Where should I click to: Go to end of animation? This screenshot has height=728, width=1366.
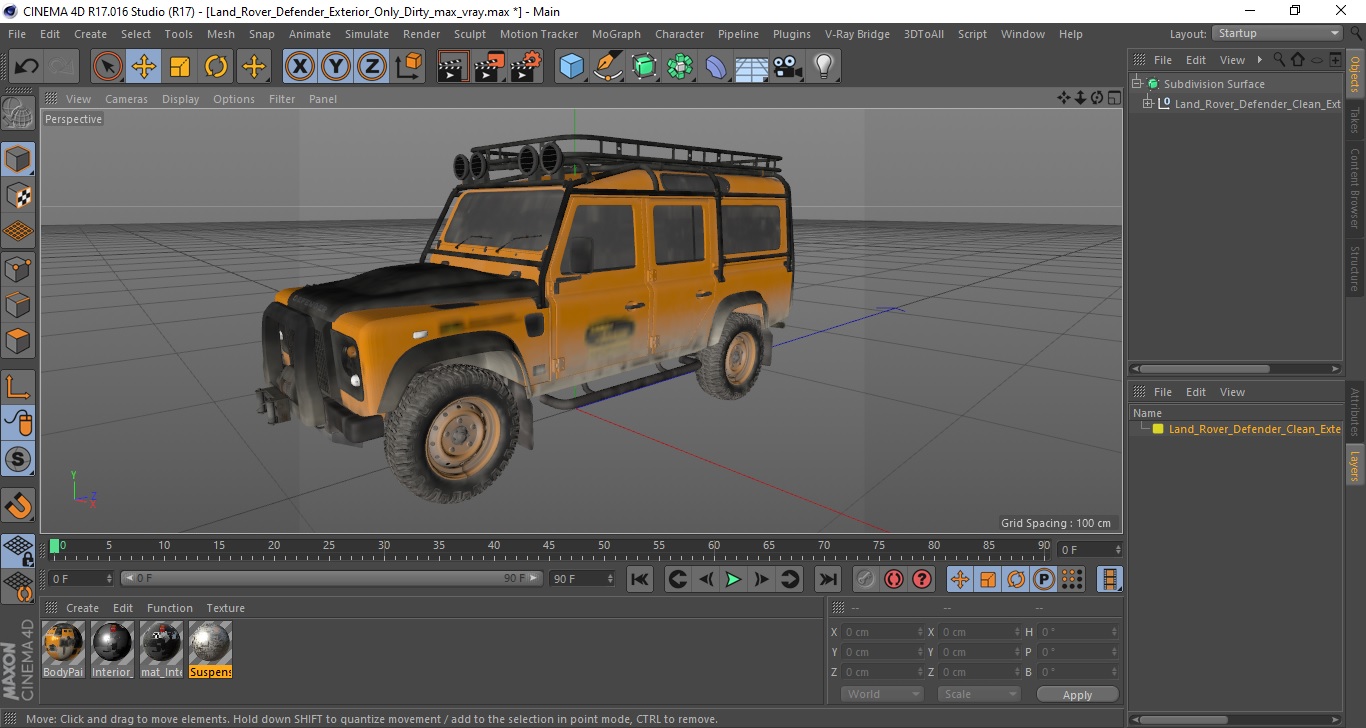click(x=827, y=579)
